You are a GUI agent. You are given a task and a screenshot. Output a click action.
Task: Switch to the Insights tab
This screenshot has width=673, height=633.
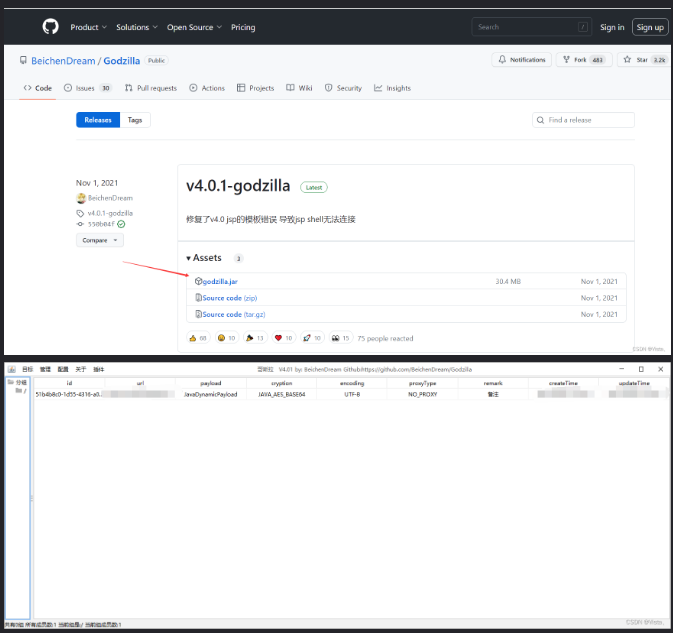pyautogui.click(x=392, y=88)
